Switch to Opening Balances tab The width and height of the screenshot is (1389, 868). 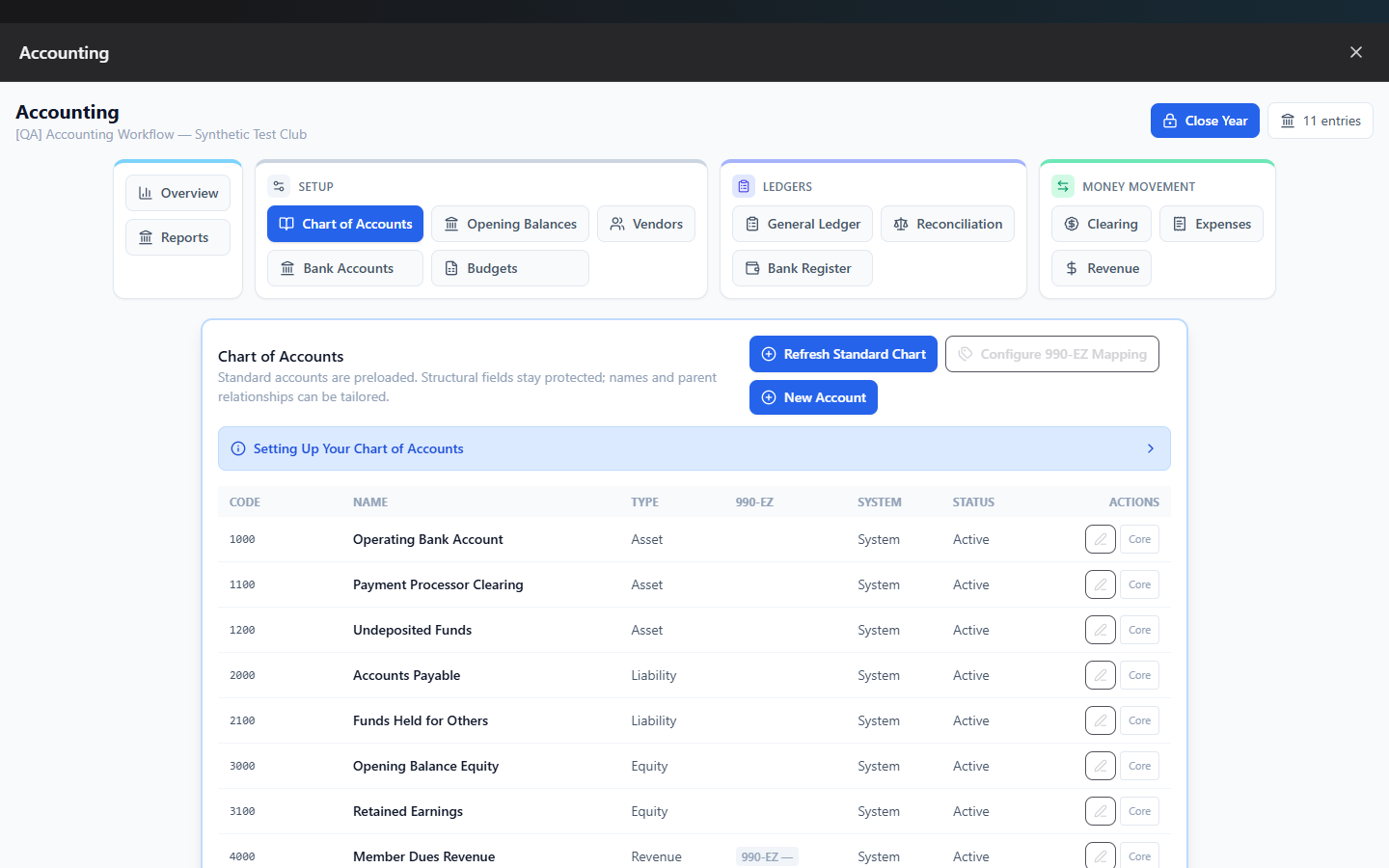tap(510, 224)
